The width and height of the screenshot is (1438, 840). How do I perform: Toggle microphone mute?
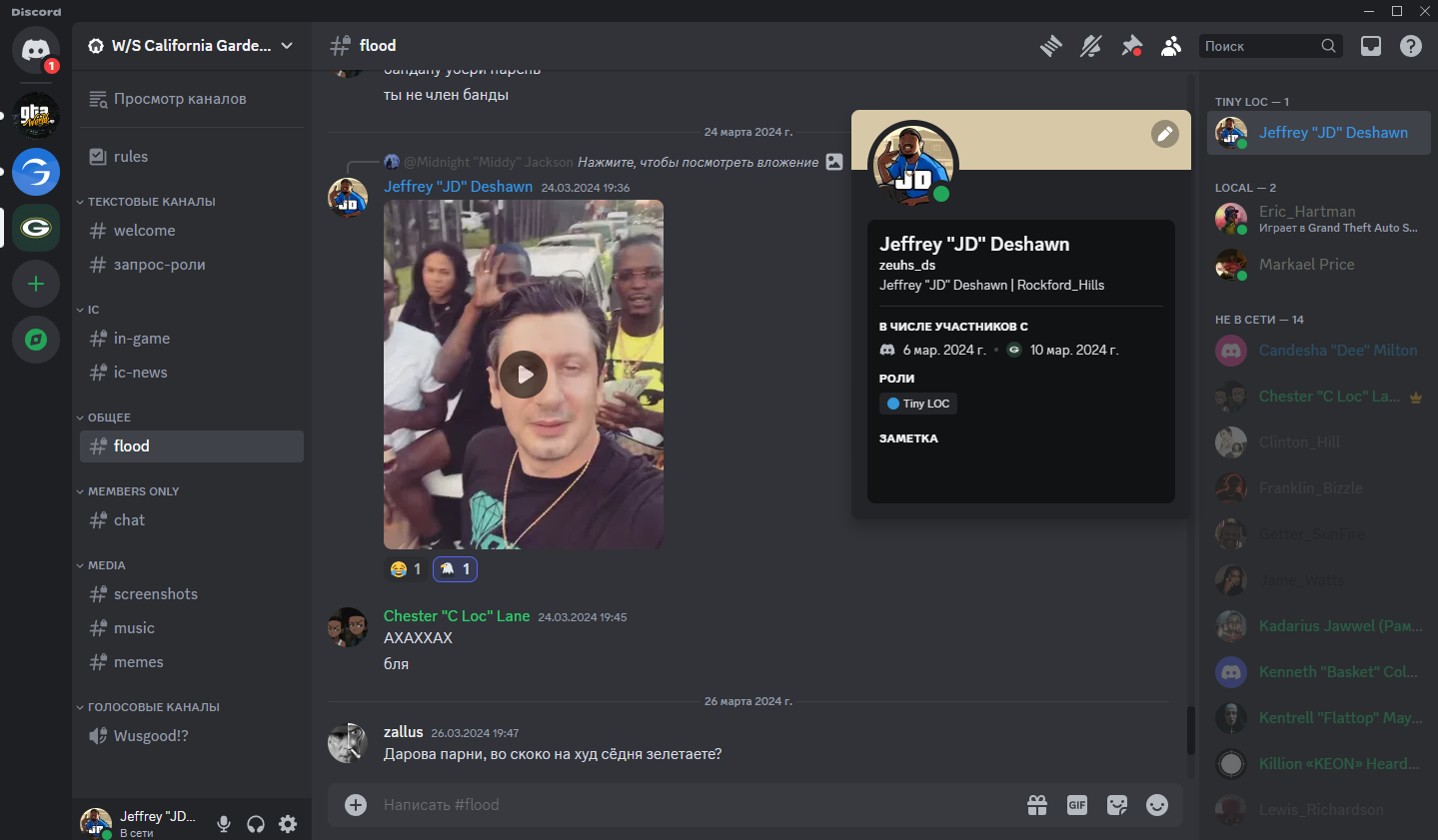[x=224, y=824]
